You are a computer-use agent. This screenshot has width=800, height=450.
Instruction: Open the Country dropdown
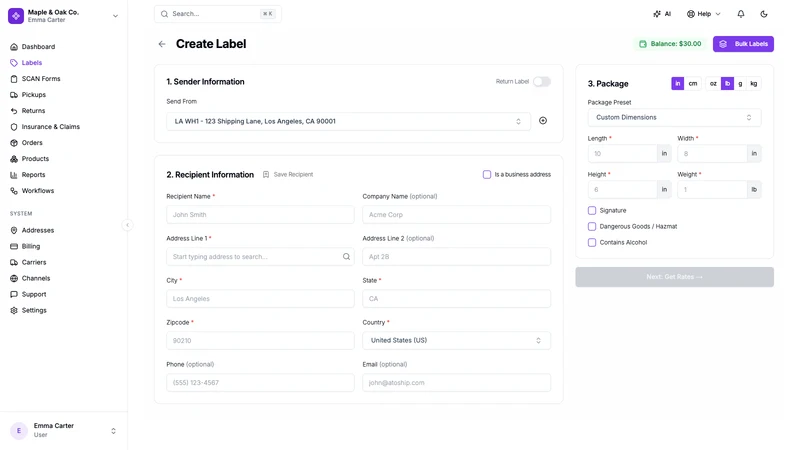(x=457, y=340)
